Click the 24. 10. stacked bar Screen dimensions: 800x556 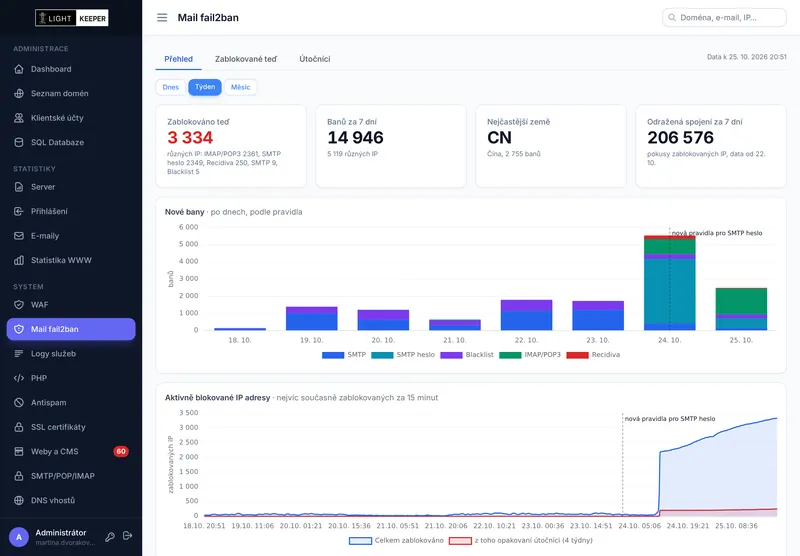pyautogui.click(x=669, y=283)
